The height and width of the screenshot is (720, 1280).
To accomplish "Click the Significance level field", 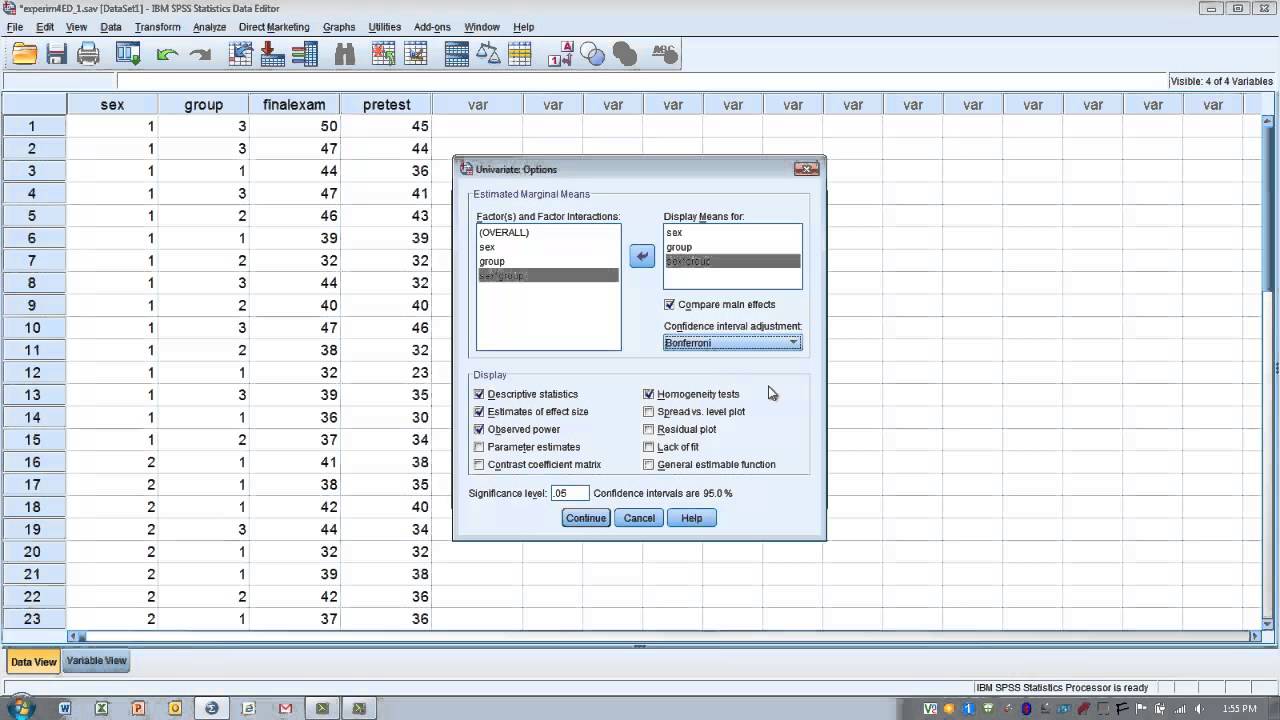I will (x=570, y=493).
